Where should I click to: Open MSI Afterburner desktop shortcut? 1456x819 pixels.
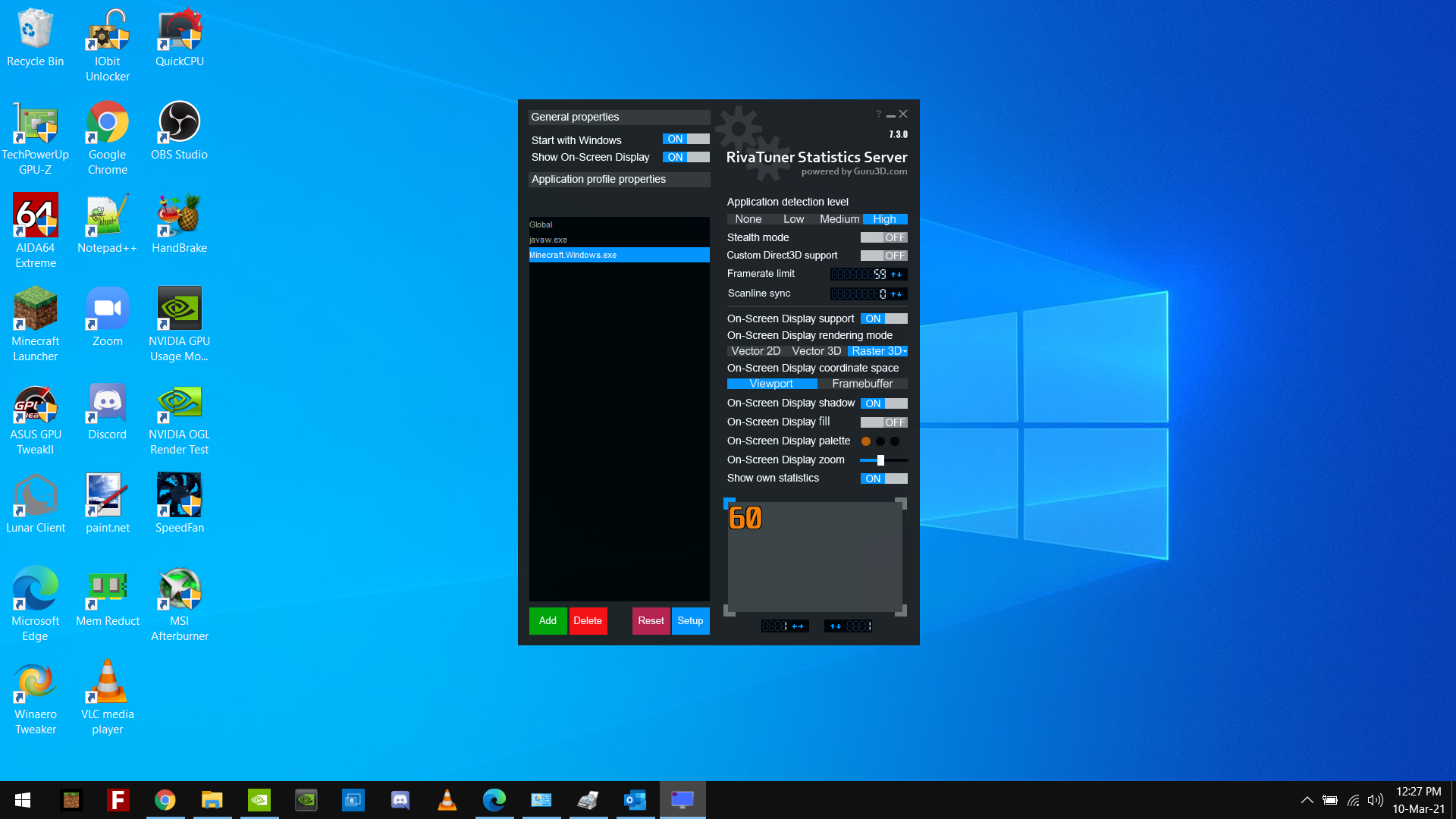coord(180,591)
